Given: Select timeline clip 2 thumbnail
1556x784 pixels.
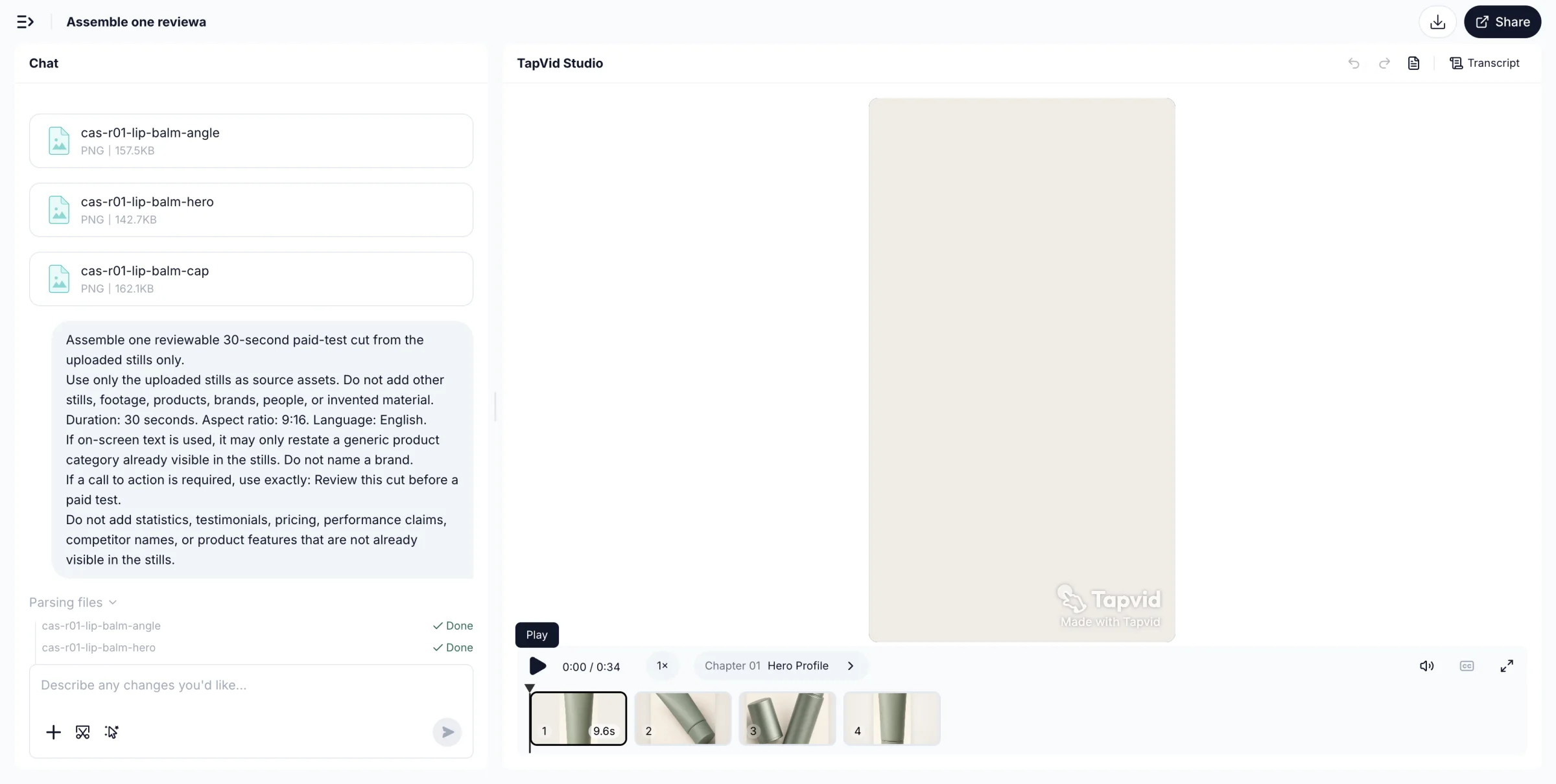Looking at the screenshot, I should (683, 719).
